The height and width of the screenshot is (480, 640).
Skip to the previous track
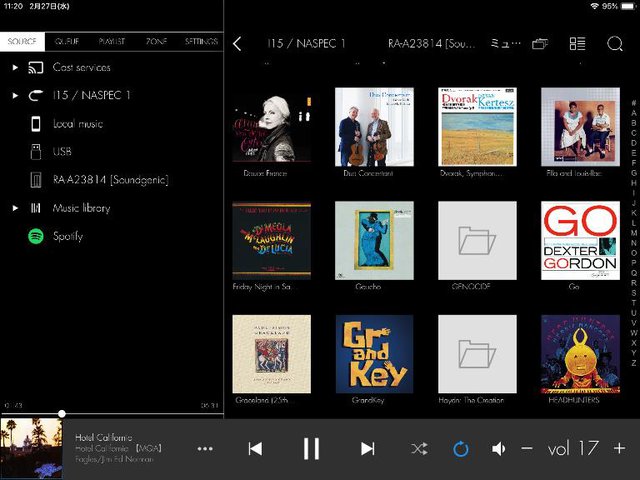pyautogui.click(x=256, y=449)
